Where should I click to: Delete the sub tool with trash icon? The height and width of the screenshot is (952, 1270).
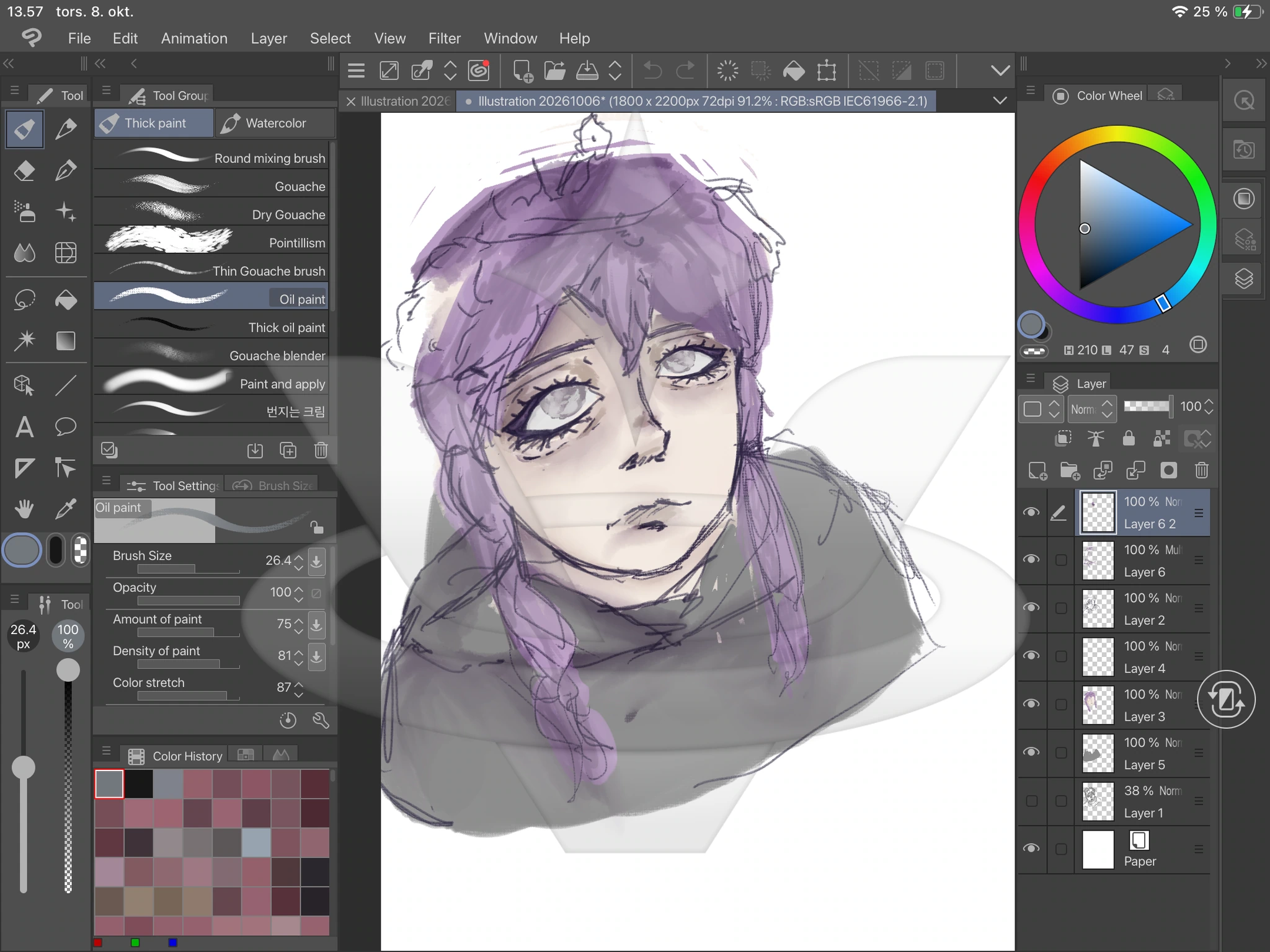click(321, 451)
